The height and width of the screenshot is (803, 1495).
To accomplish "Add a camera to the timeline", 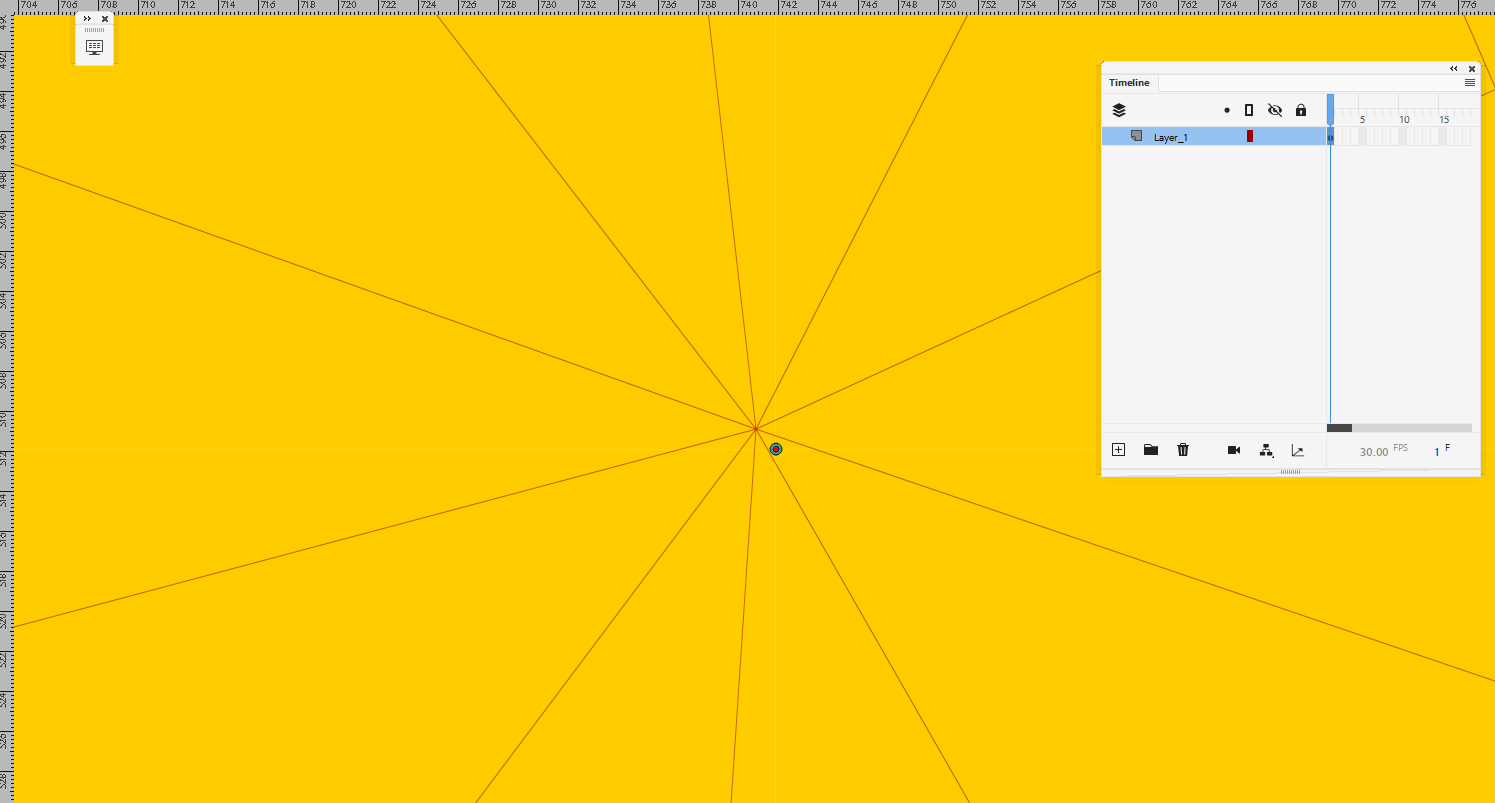I will click(x=1233, y=449).
